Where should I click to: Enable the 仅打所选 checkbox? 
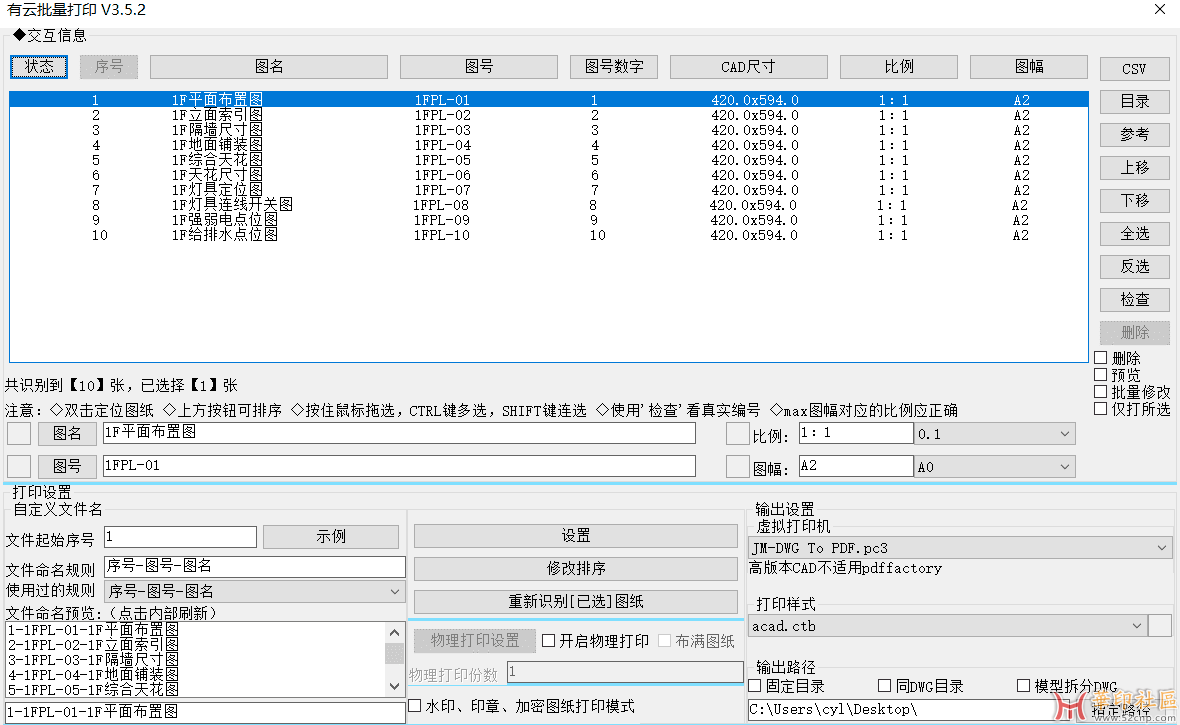(x=1100, y=409)
